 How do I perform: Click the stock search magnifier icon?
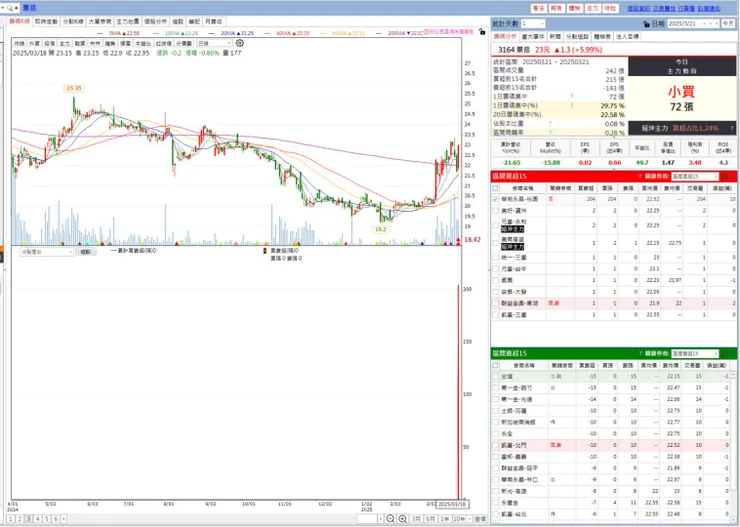click(9, 8)
